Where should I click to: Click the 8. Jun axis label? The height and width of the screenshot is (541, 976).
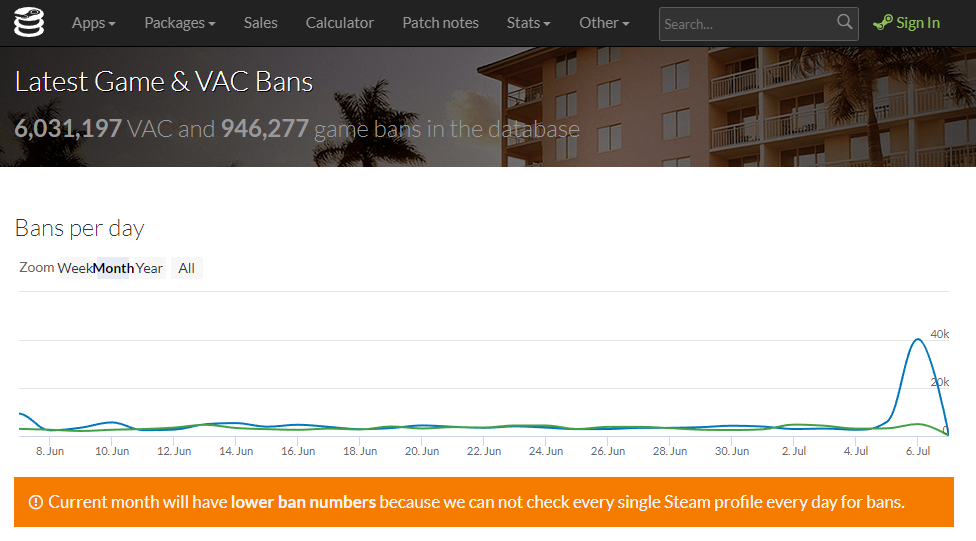(x=50, y=451)
